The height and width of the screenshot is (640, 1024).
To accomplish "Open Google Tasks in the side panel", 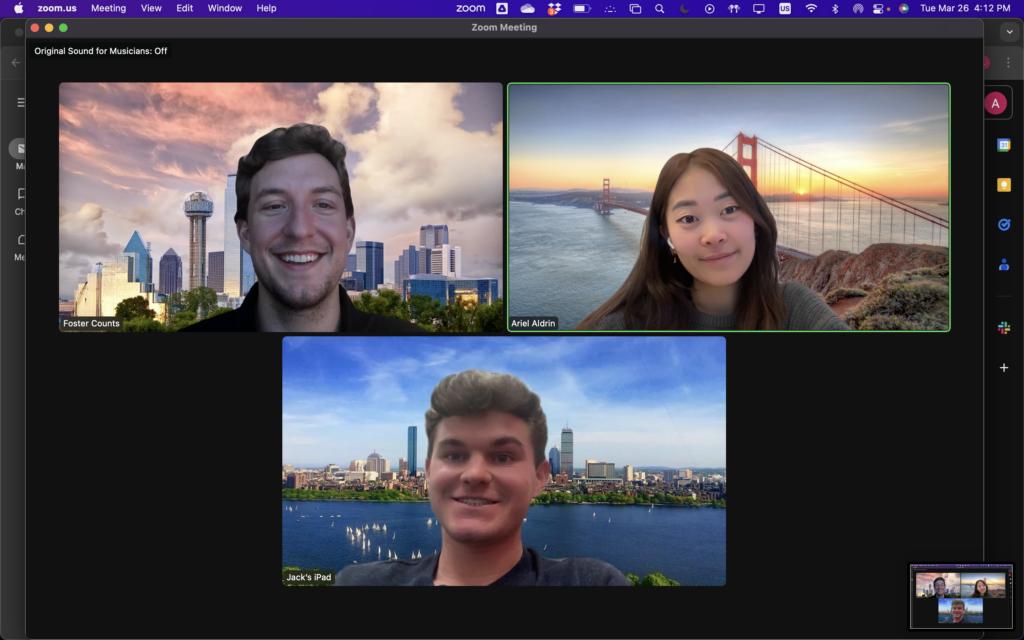I will click(1003, 225).
